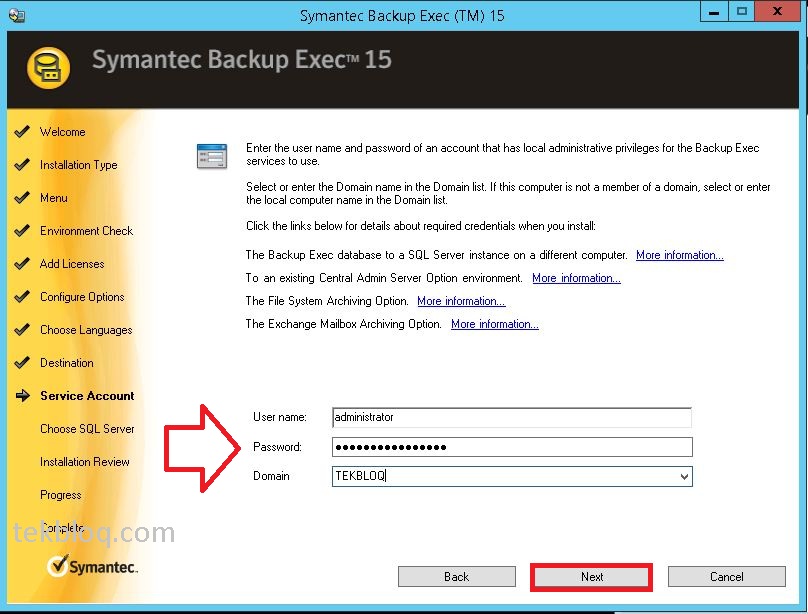Select the Configure Options step
Viewport: 808px width, 614px height.
coord(82,297)
